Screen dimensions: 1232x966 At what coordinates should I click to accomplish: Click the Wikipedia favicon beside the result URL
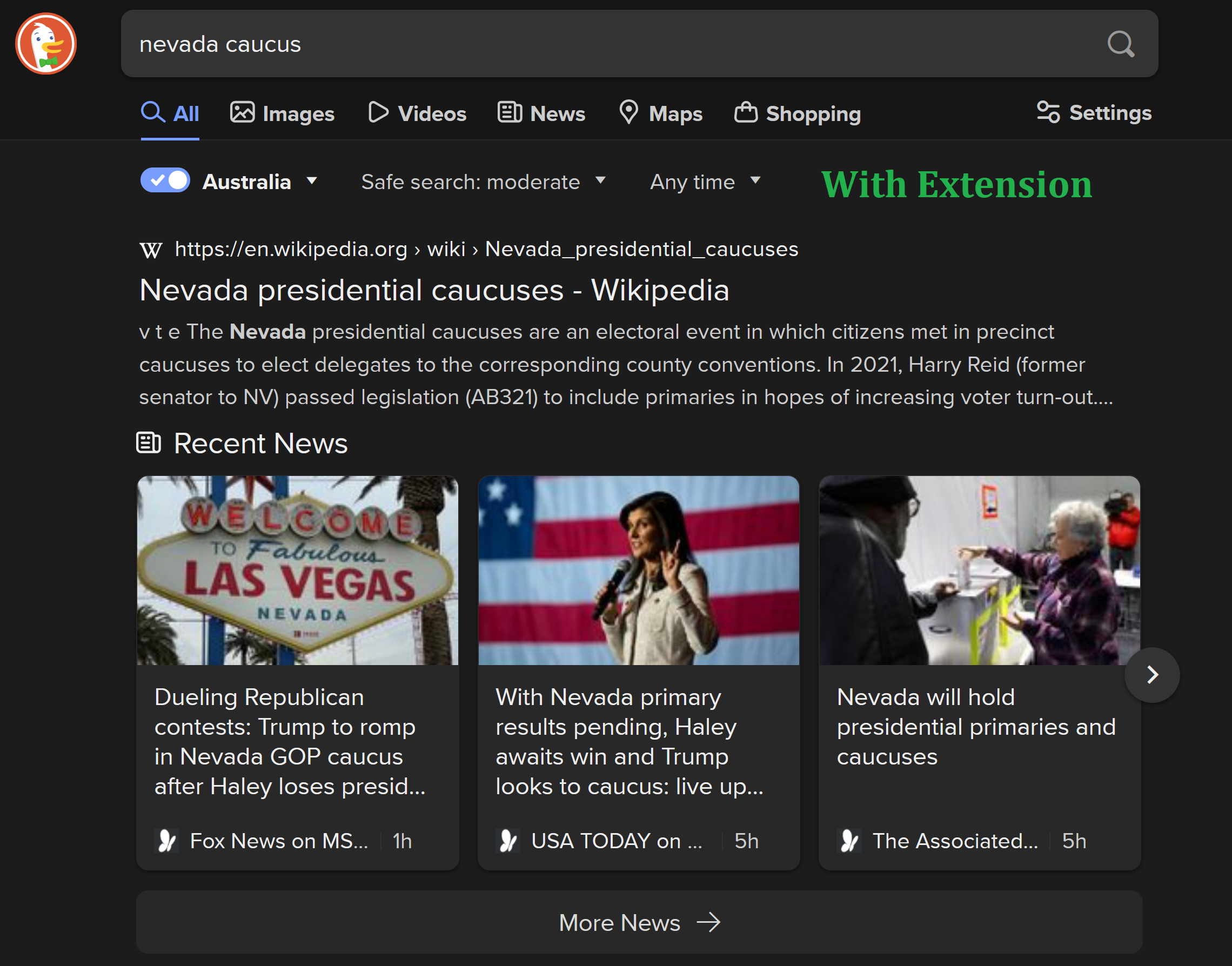tap(150, 250)
